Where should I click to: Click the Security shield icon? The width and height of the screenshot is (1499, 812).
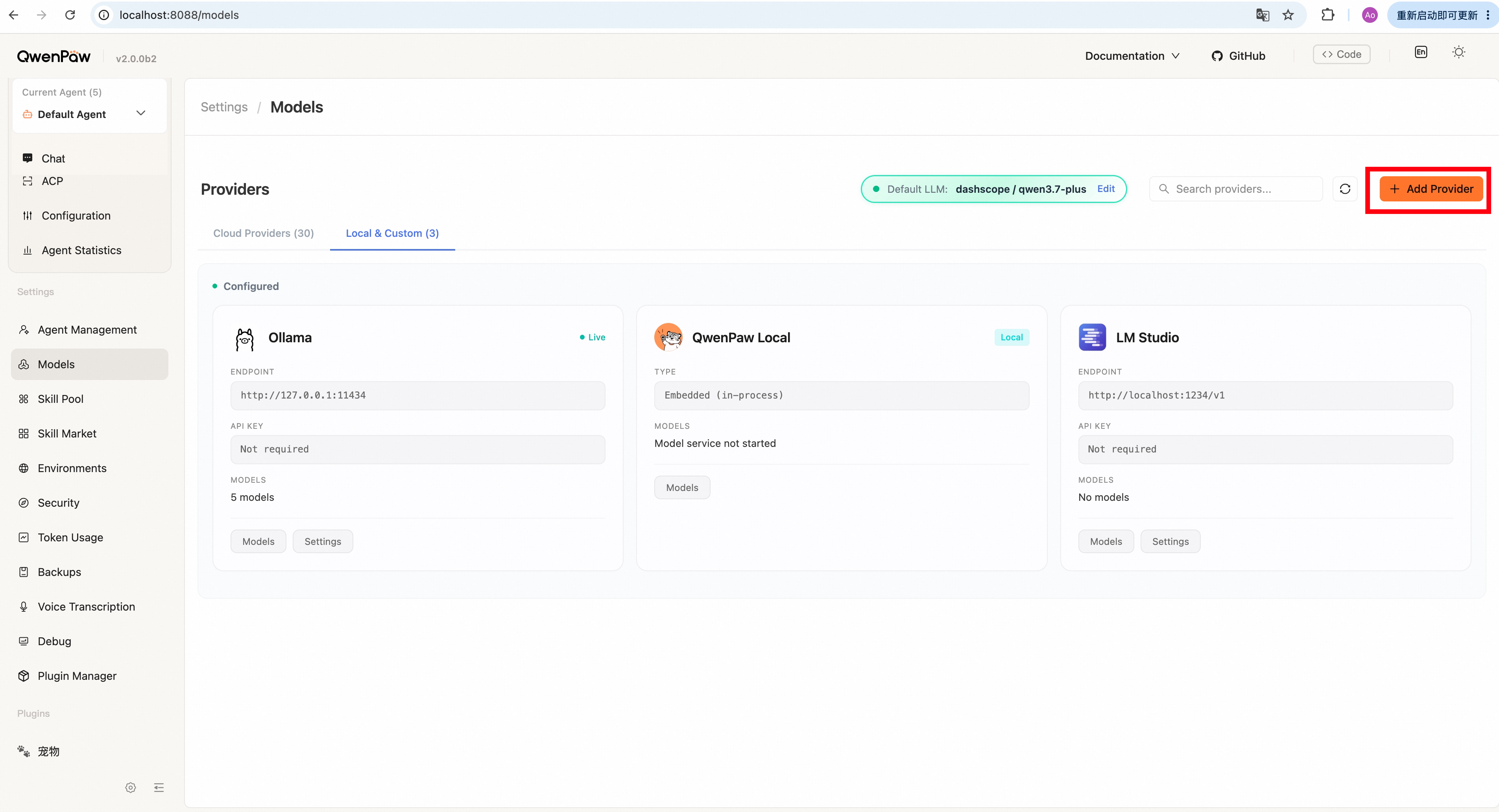pos(23,503)
